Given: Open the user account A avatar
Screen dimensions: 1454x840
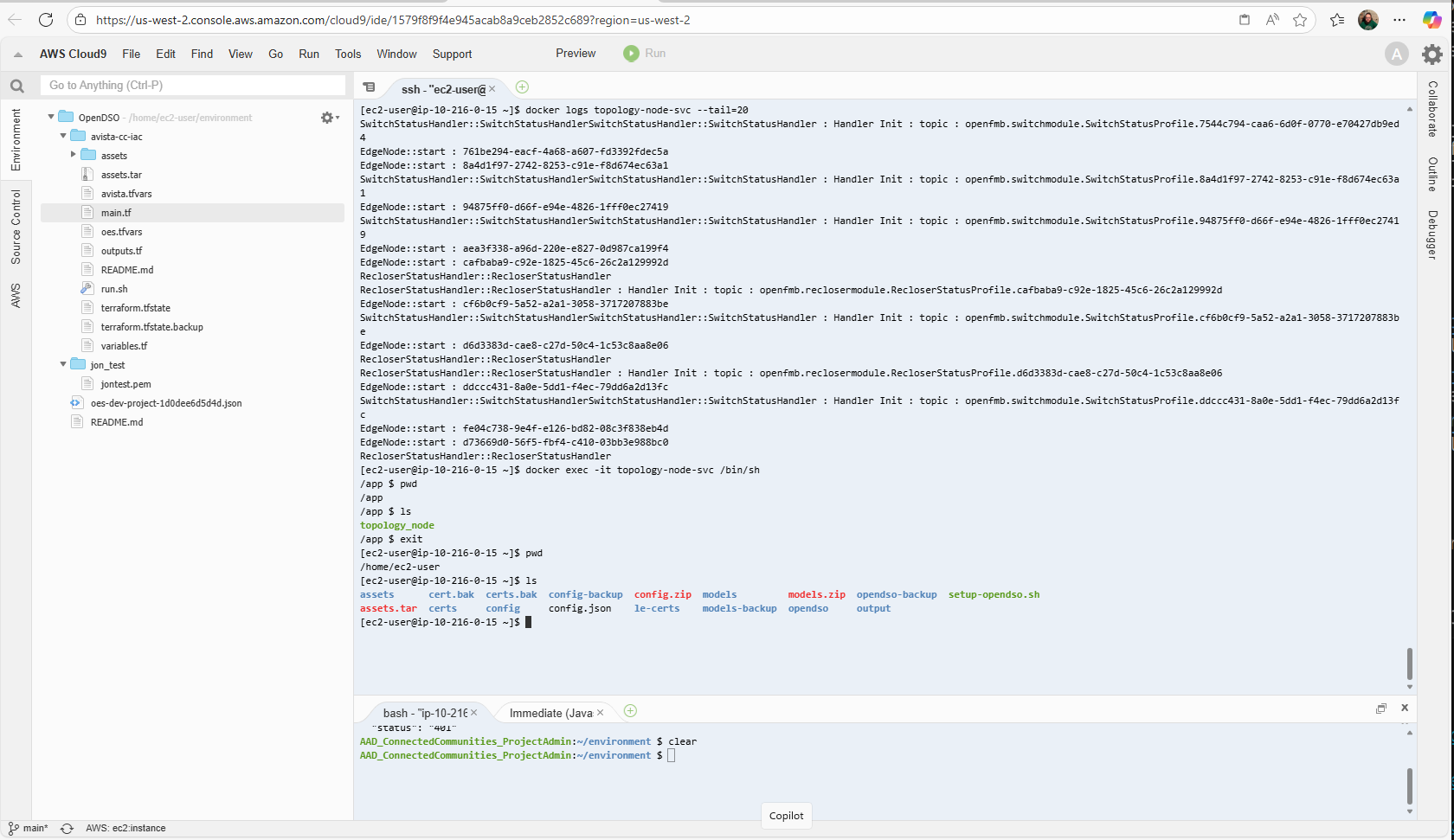Looking at the screenshot, I should click(1396, 55).
